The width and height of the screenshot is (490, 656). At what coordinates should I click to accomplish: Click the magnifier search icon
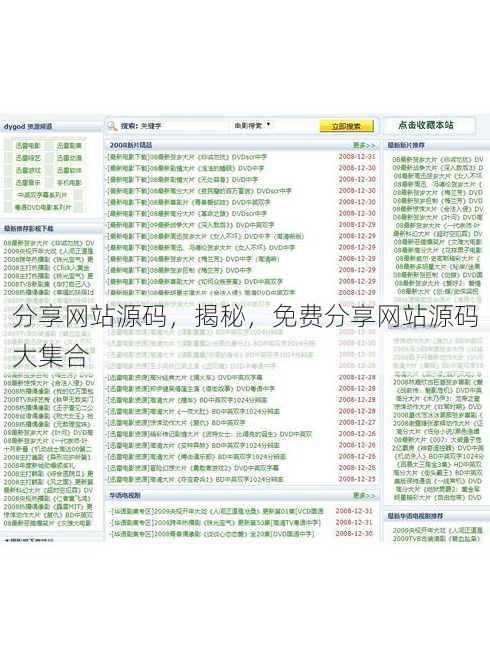[x=112, y=126]
